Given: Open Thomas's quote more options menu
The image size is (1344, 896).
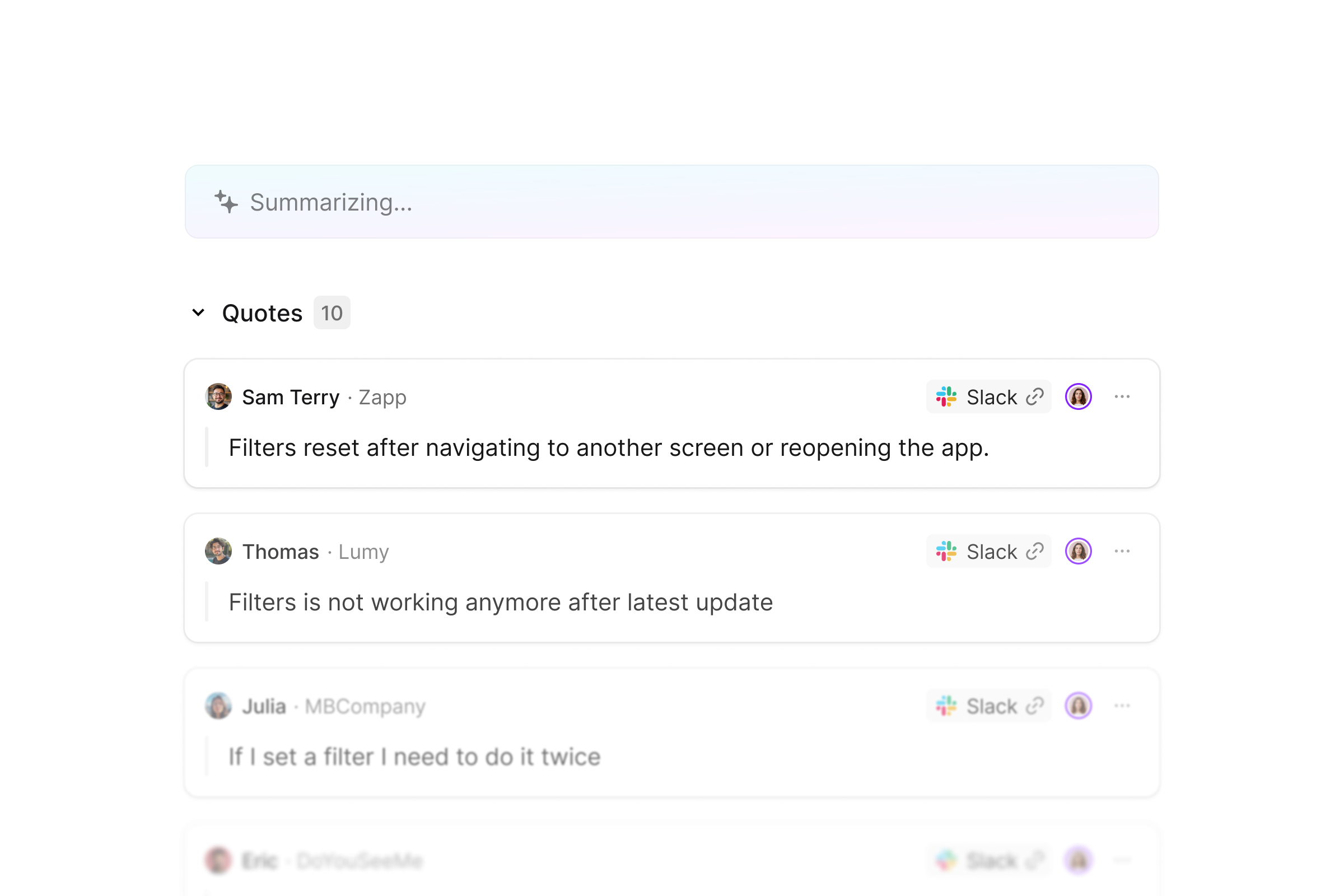Looking at the screenshot, I should pos(1122,552).
